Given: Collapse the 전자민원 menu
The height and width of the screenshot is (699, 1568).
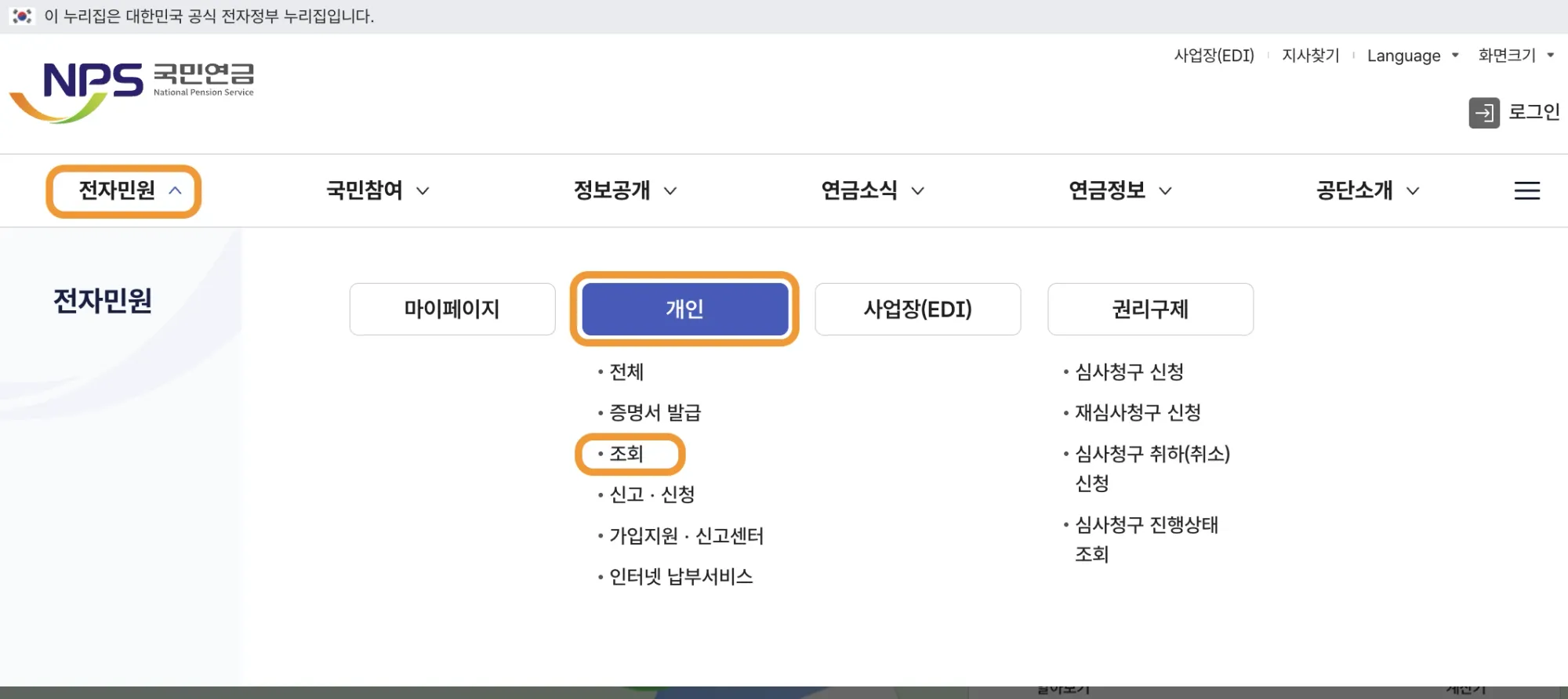Looking at the screenshot, I should pos(124,190).
